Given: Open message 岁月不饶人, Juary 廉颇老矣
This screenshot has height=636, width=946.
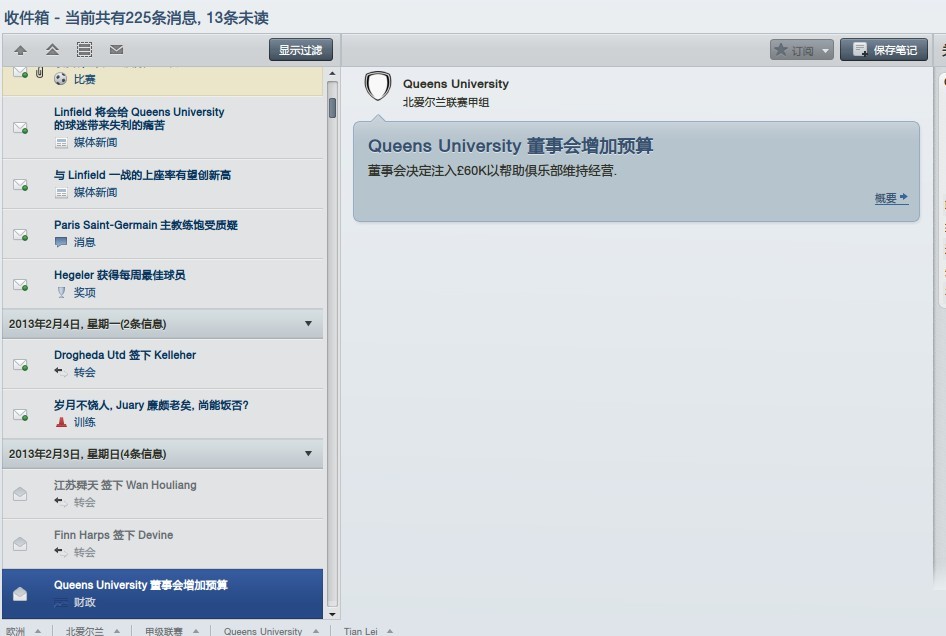Looking at the screenshot, I should click(163, 414).
